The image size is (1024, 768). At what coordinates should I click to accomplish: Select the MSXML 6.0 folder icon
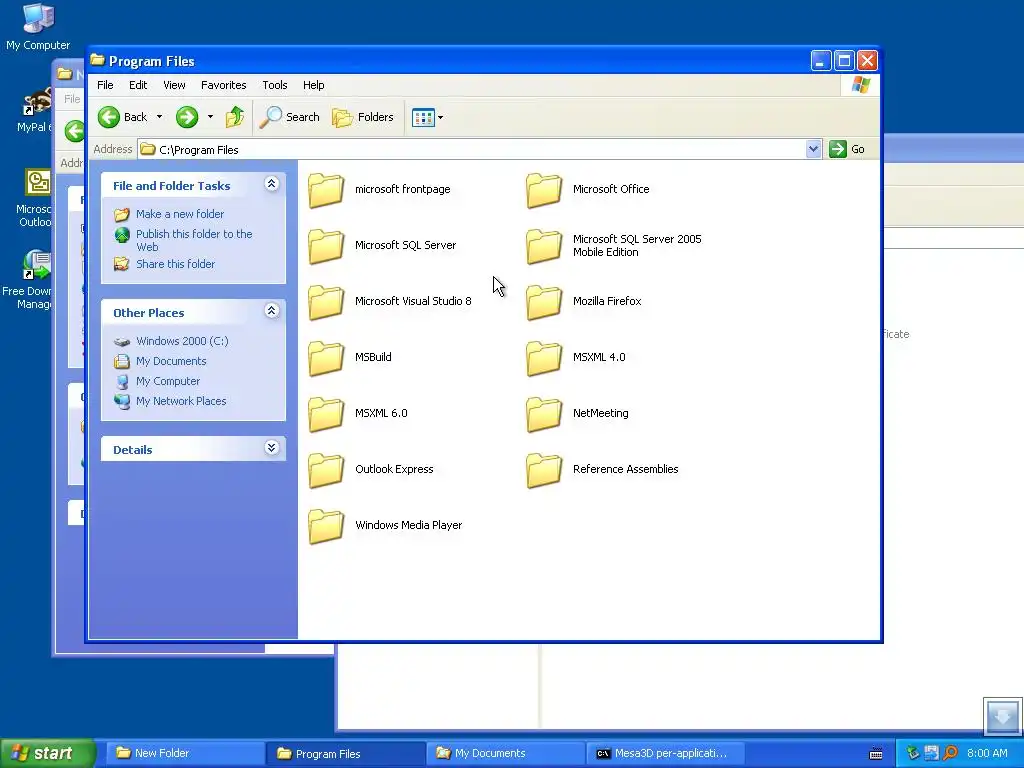pyautogui.click(x=326, y=414)
